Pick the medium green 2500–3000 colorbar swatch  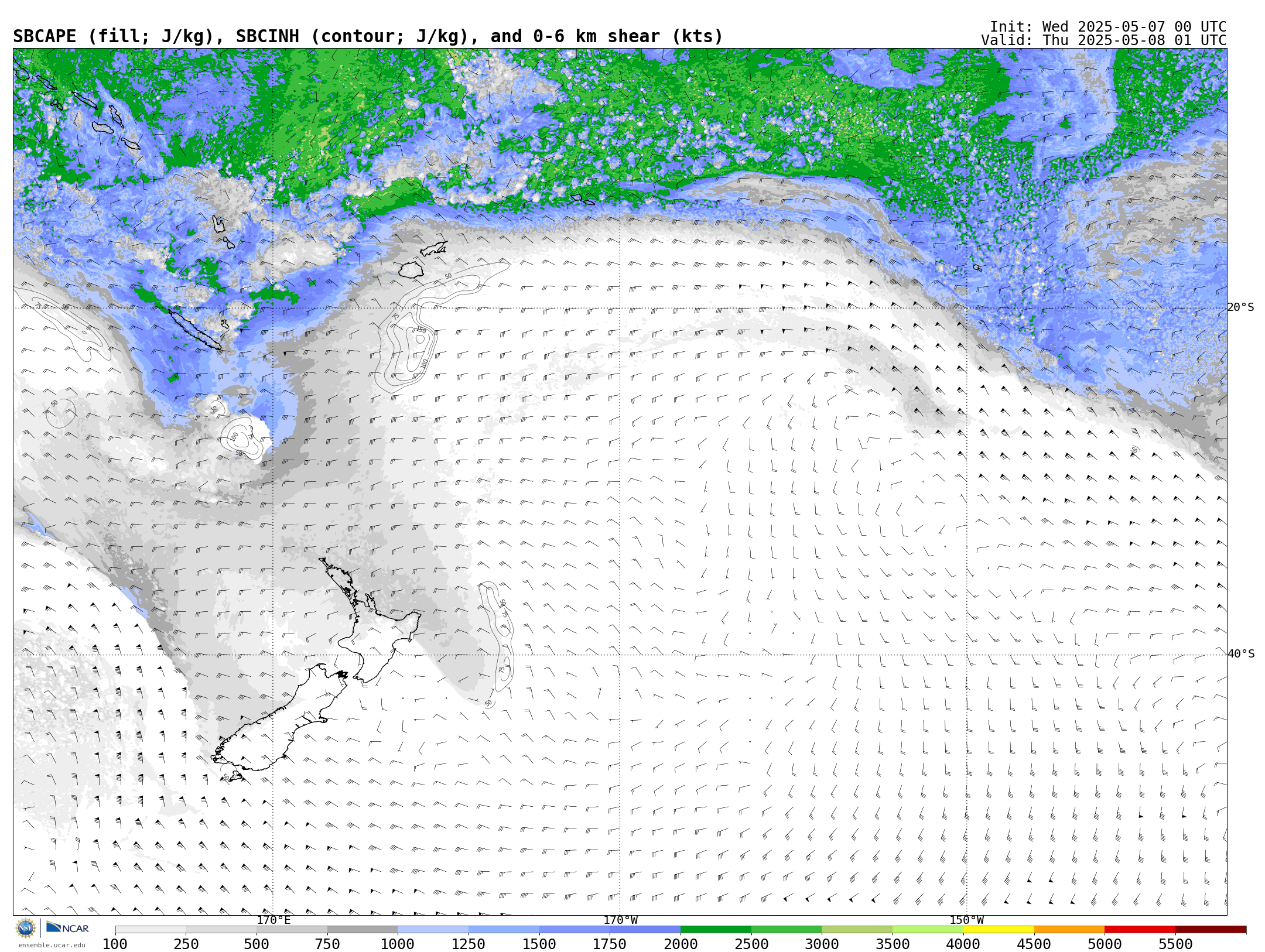[x=787, y=930]
